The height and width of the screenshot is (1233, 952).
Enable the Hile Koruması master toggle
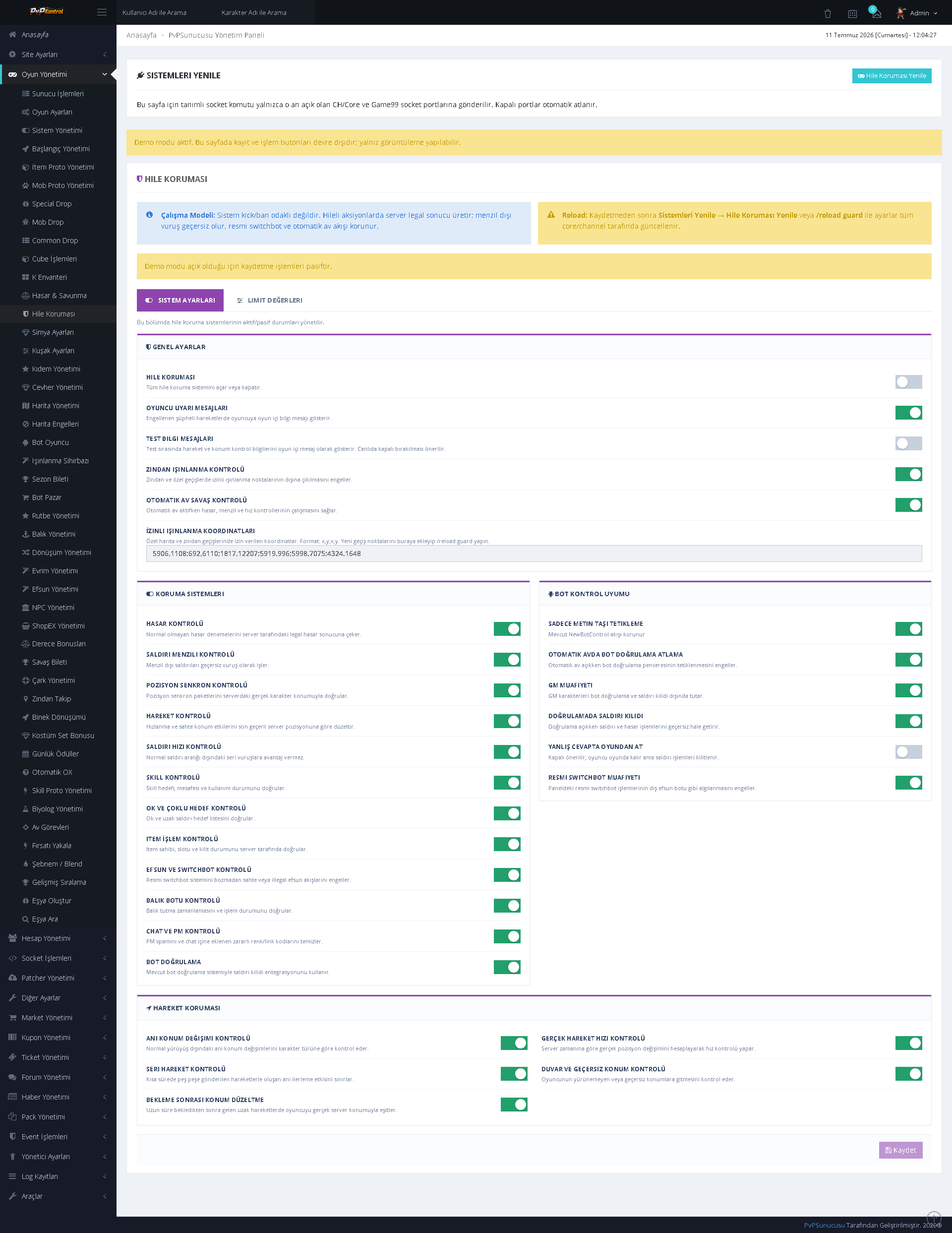908,382
